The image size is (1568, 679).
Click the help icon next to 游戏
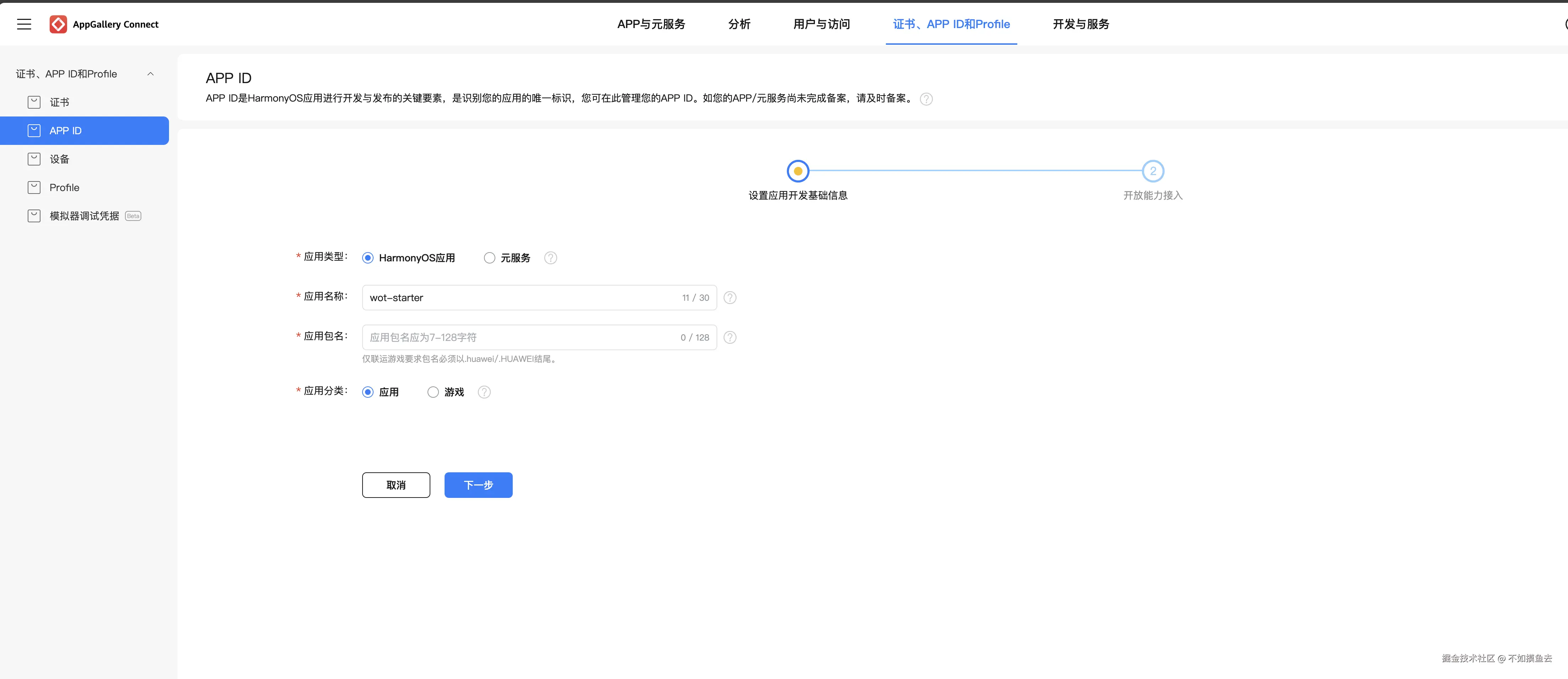coord(484,392)
